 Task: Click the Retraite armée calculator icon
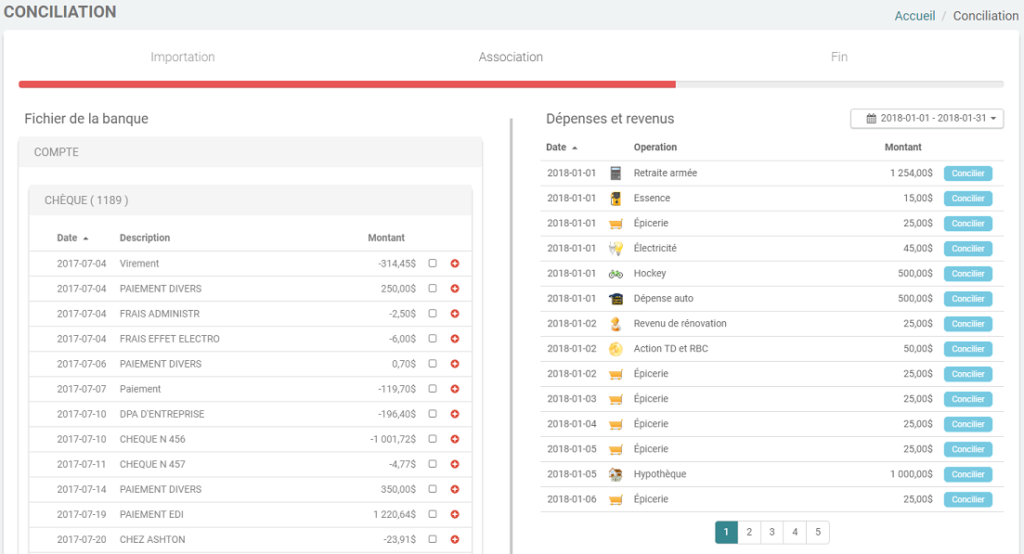(x=616, y=173)
